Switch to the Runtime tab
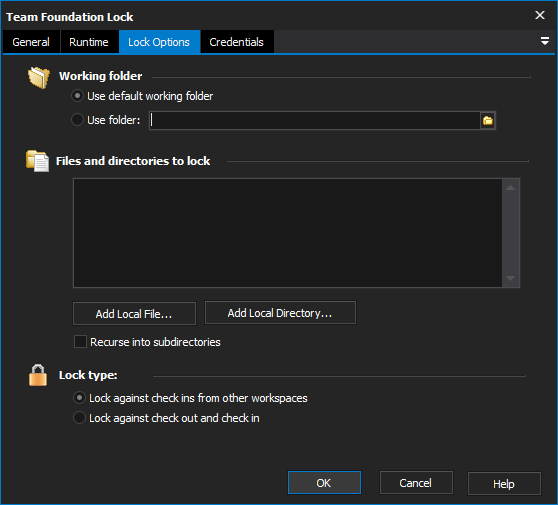The width and height of the screenshot is (558, 505). point(89,42)
